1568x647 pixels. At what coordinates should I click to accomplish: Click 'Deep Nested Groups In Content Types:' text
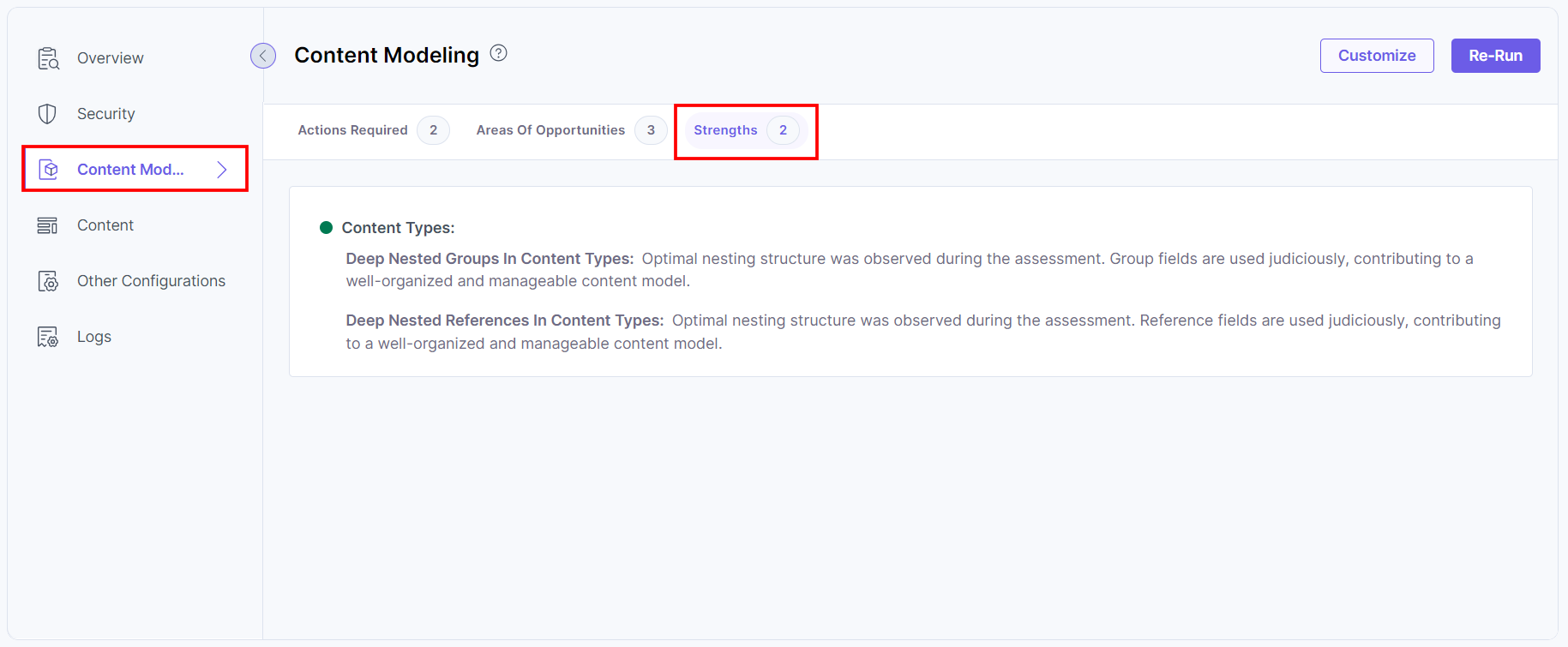tap(490, 259)
